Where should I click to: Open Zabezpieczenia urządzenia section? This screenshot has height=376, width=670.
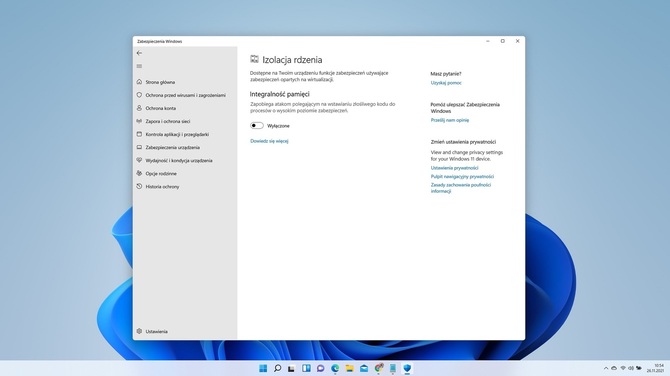pyautogui.click(x=172, y=147)
